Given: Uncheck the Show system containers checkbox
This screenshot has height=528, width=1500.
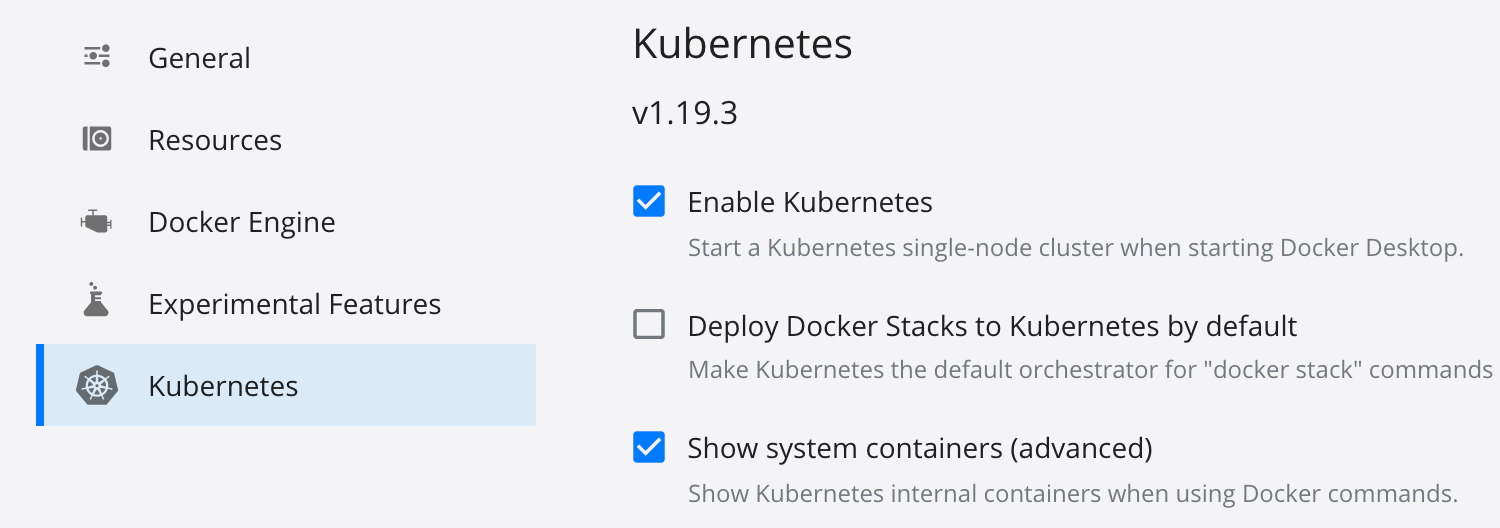Looking at the screenshot, I should point(649,448).
